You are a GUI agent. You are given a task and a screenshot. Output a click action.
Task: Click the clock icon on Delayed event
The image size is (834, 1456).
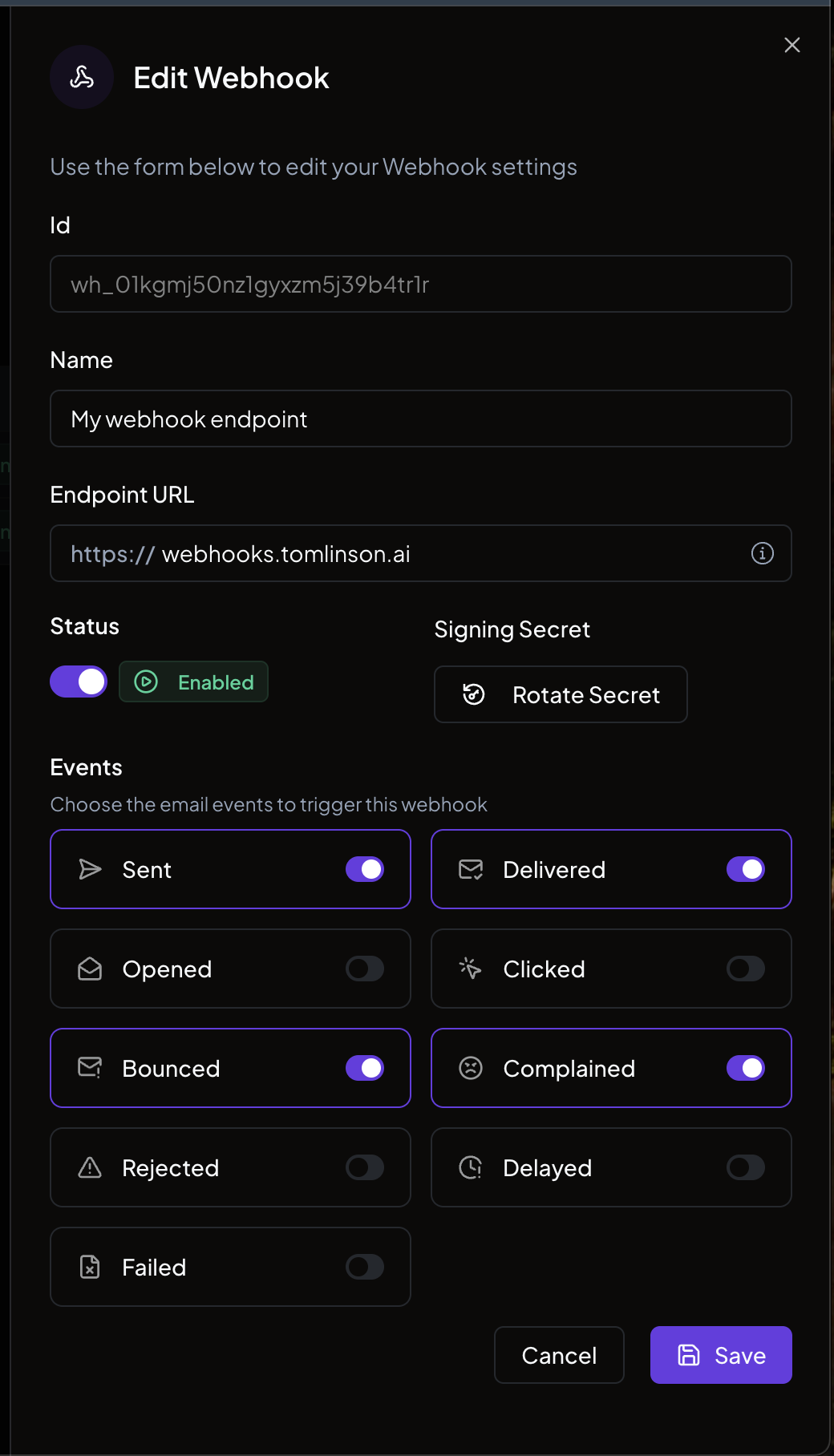[471, 1167]
